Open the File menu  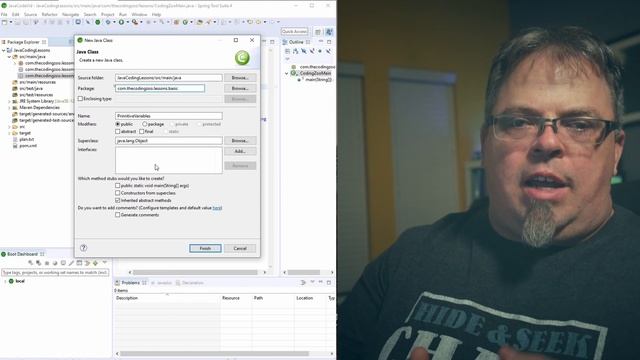pyautogui.click(x=4, y=14)
